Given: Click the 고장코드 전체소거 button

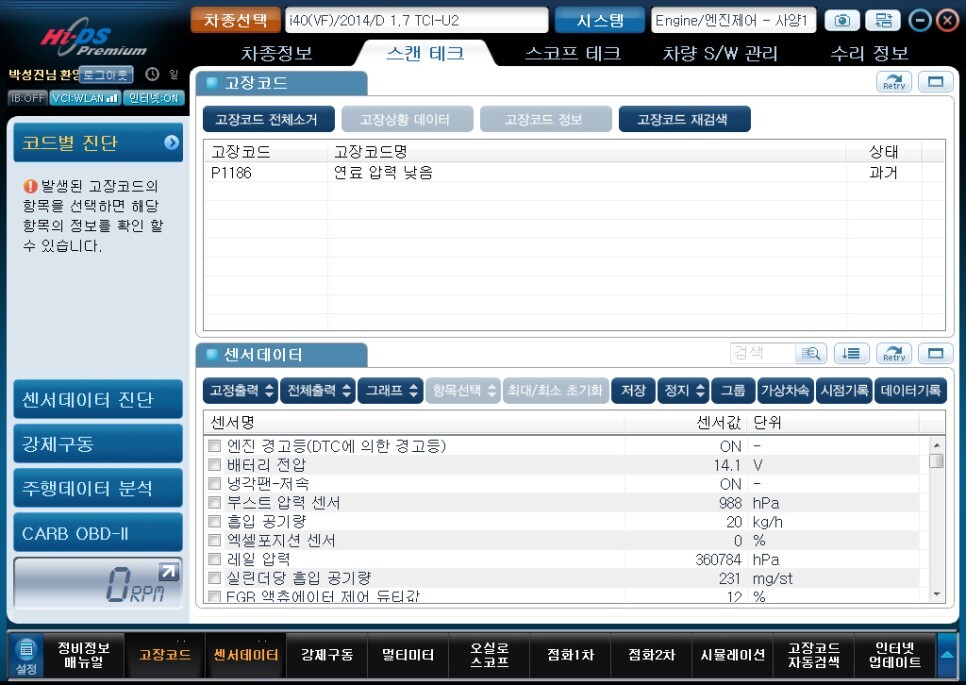Looking at the screenshot, I should tap(269, 120).
